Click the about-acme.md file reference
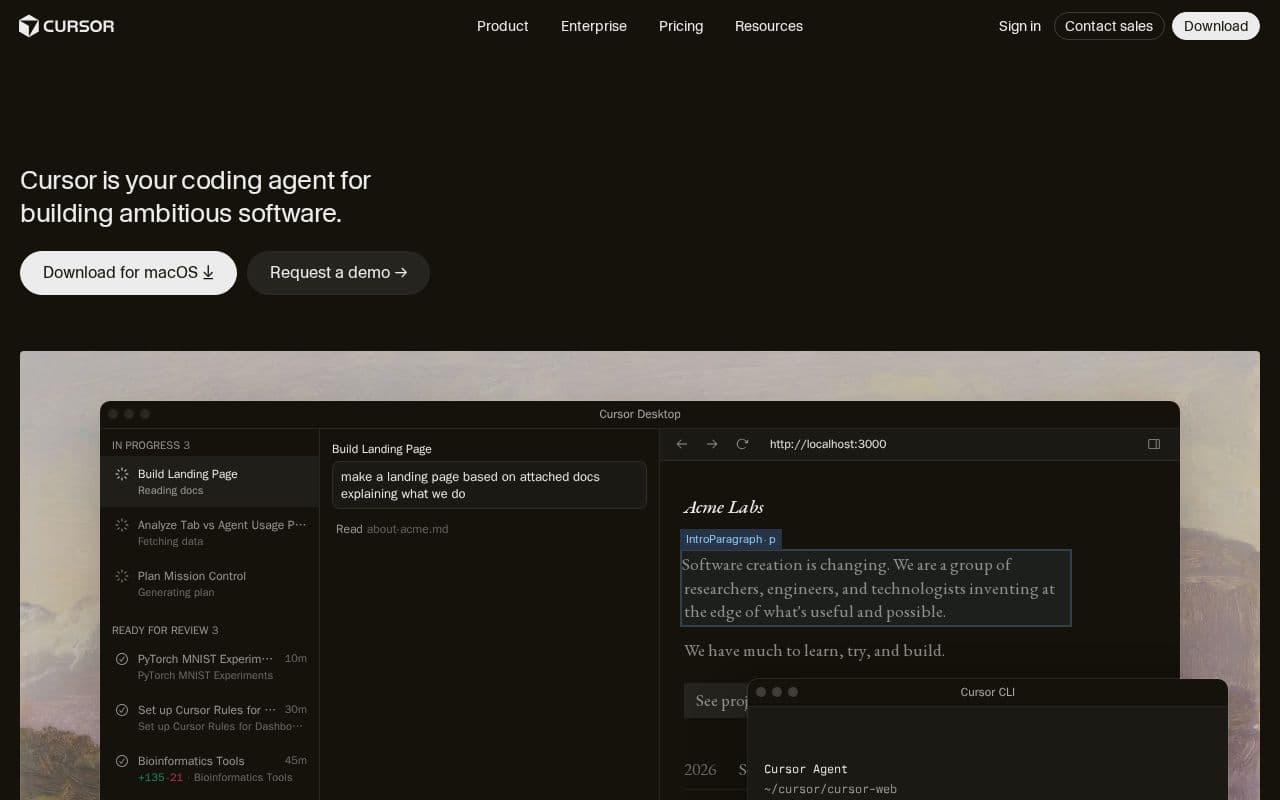Screen dimensions: 1280x800 click(x=407, y=529)
